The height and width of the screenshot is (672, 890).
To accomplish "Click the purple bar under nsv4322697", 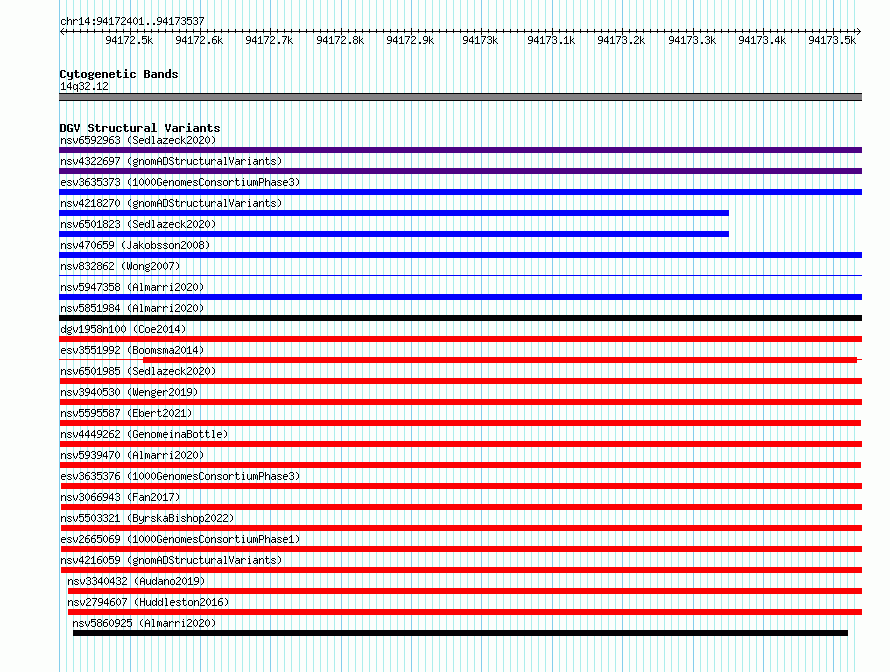I will 460,171.
